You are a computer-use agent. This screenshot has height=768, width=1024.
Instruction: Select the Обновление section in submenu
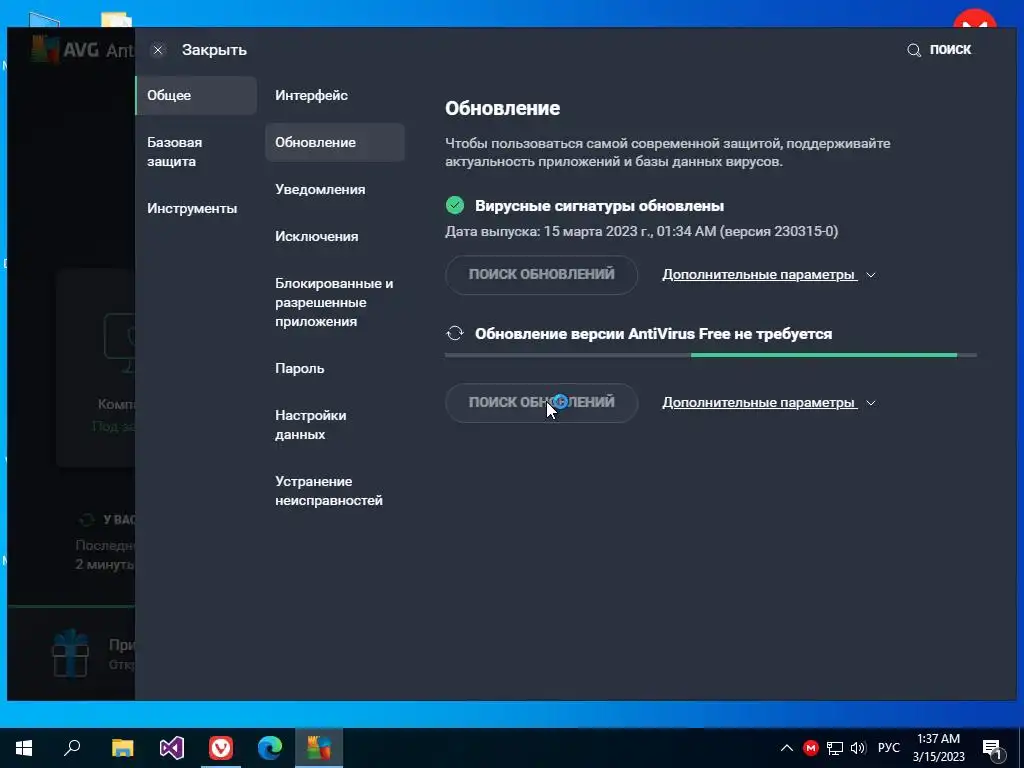coord(335,142)
